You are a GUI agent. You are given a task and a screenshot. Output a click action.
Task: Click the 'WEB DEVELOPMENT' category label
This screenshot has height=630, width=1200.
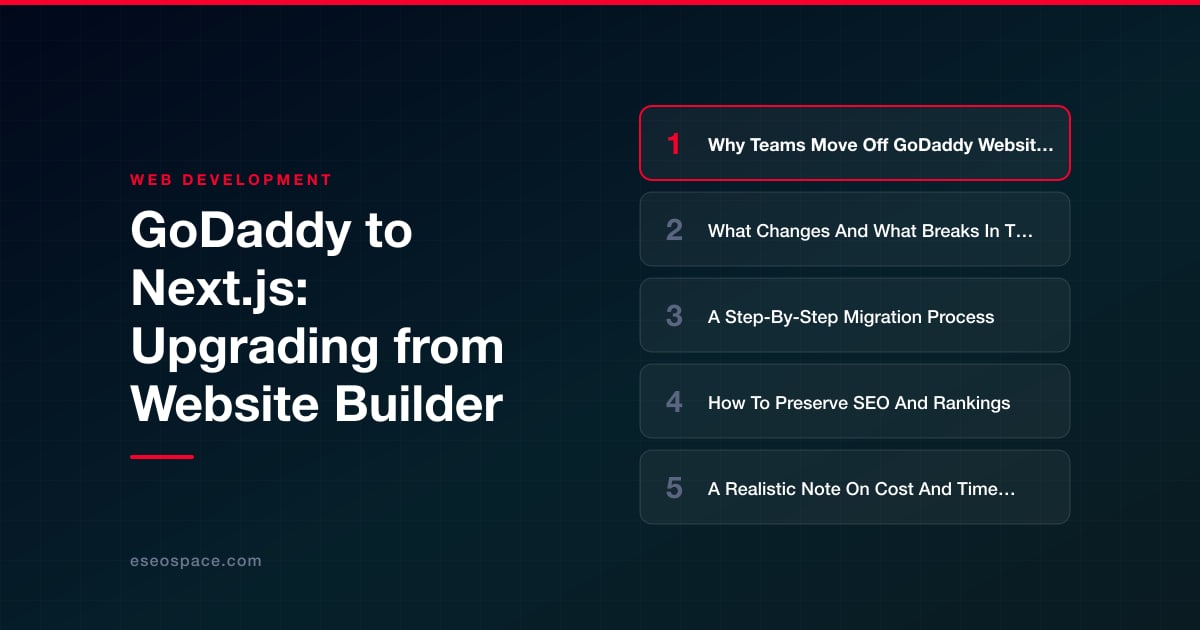(231, 180)
